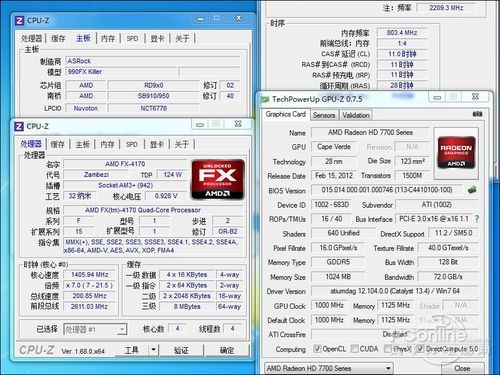
Task: Click the 124 W TDP value
Action: 172,175
